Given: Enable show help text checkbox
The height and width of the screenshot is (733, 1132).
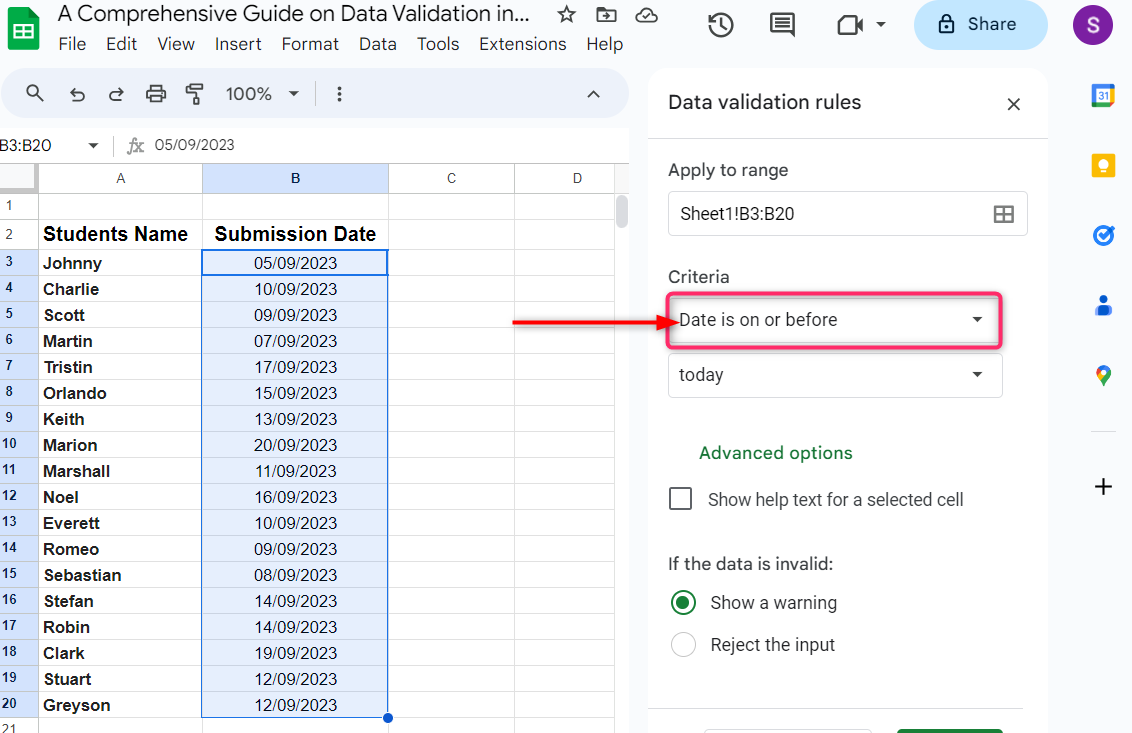Looking at the screenshot, I should 681,499.
